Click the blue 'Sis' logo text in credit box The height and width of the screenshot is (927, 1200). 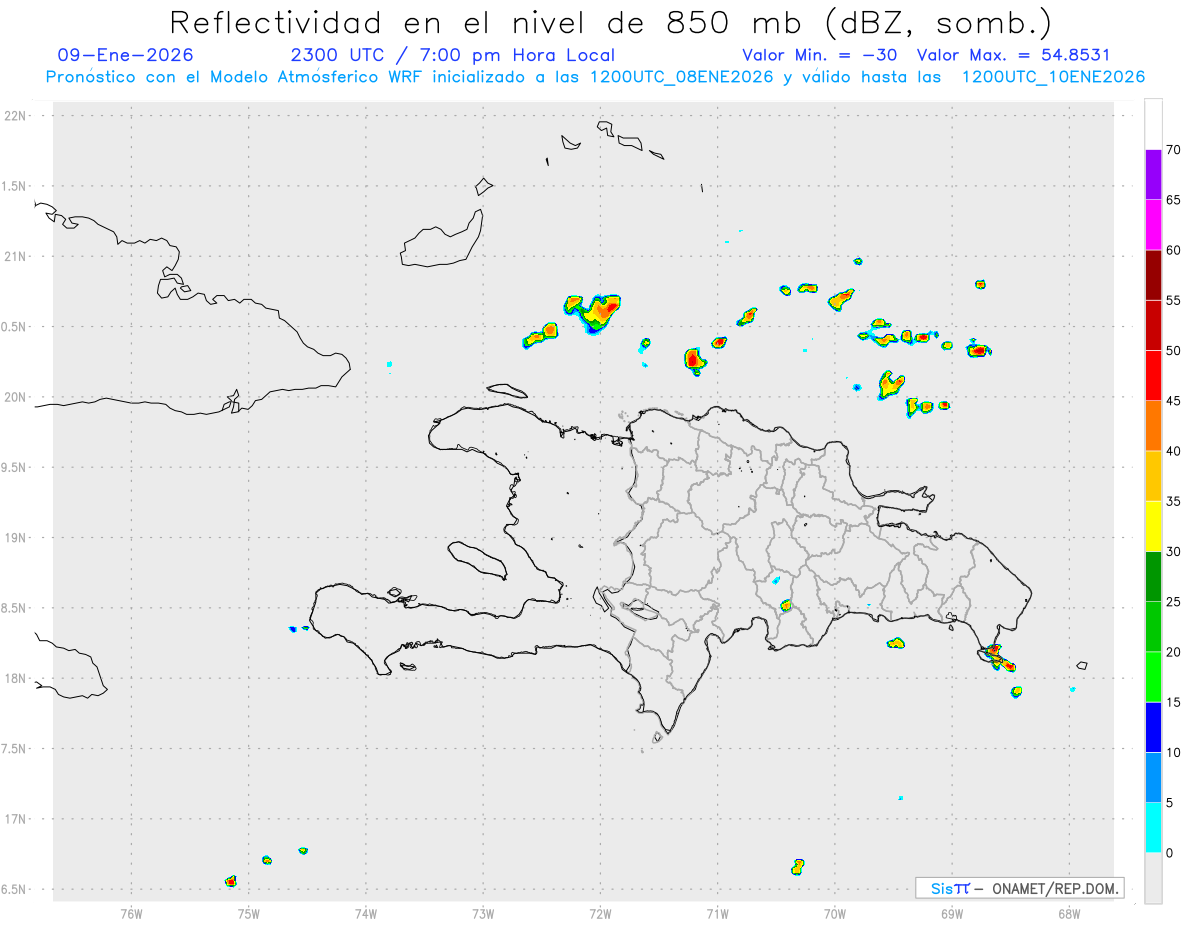pyautogui.click(x=942, y=888)
